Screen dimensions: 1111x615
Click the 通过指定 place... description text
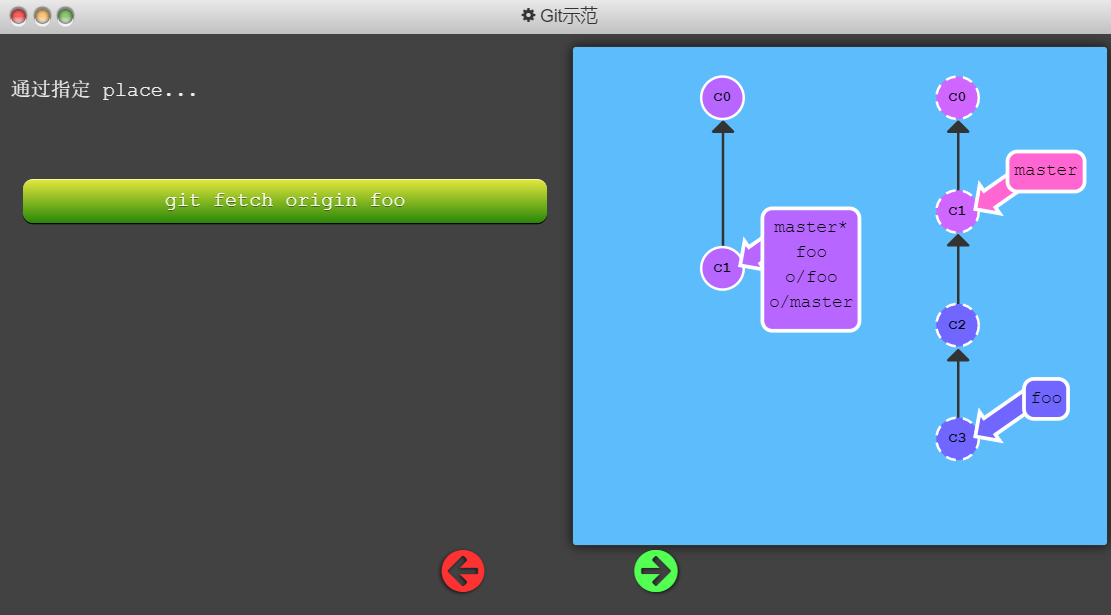point(104,91)
